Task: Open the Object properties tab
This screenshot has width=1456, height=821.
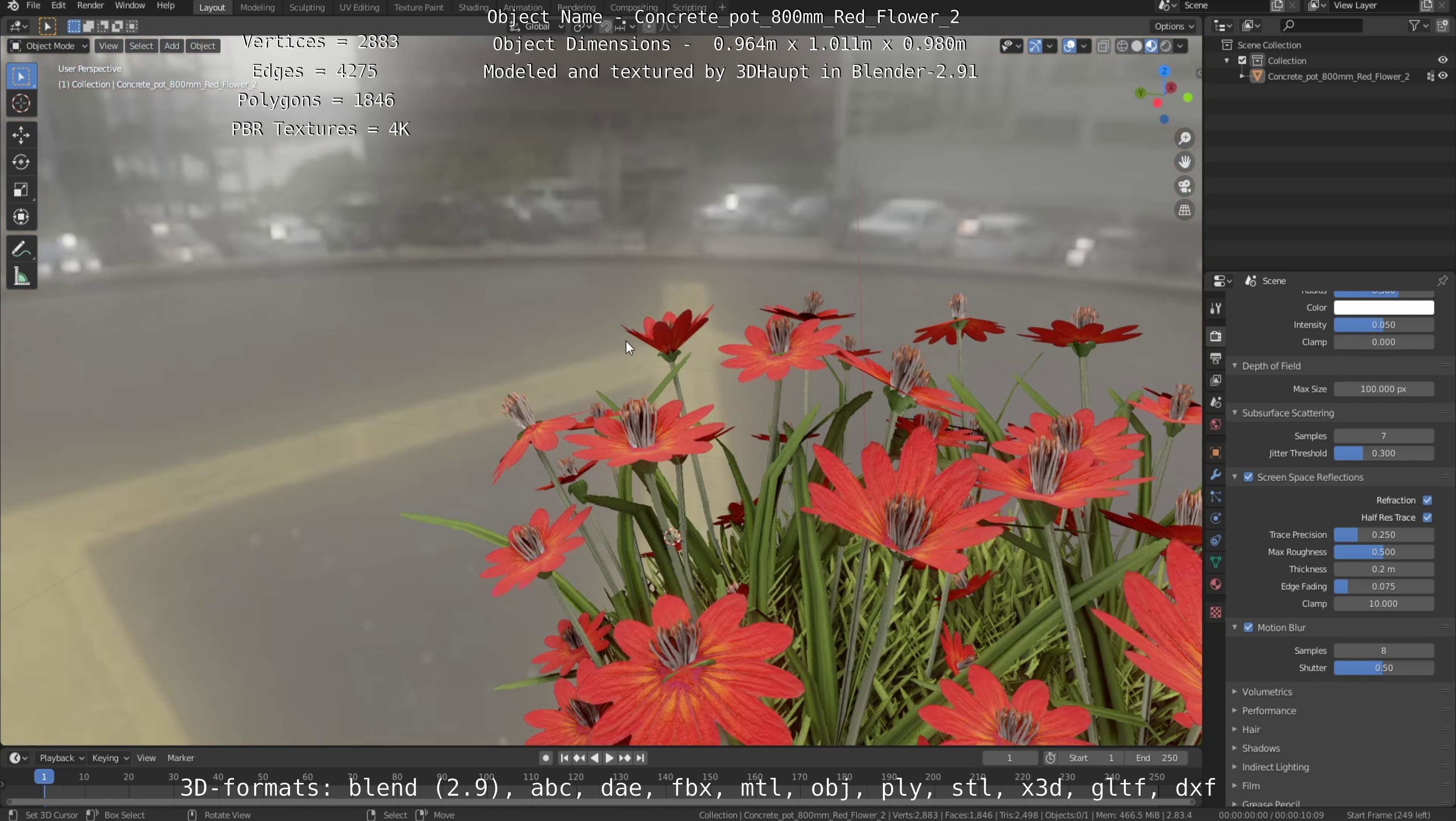Action: click(1216, 453)
